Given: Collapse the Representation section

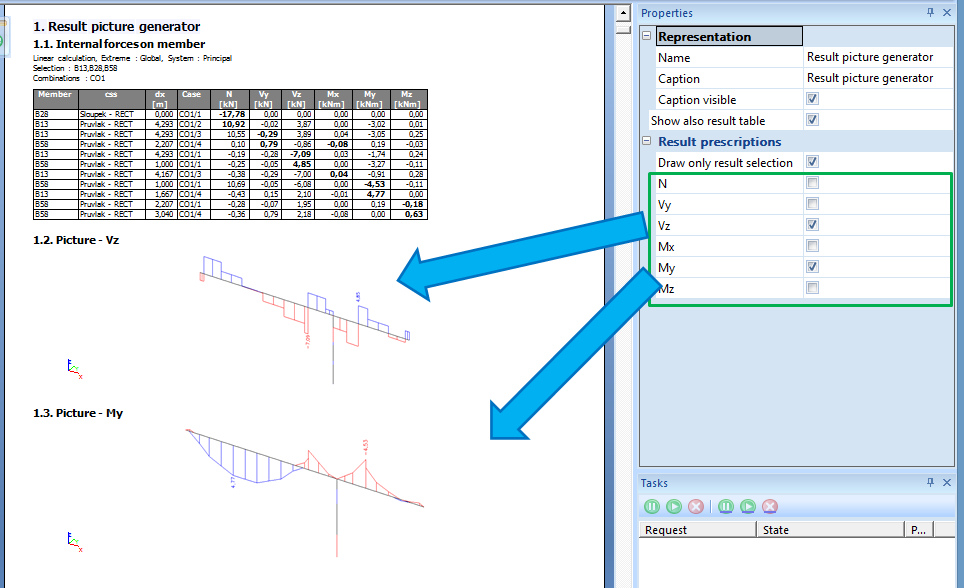Looking at the screenshot, I should coord(647,37).
